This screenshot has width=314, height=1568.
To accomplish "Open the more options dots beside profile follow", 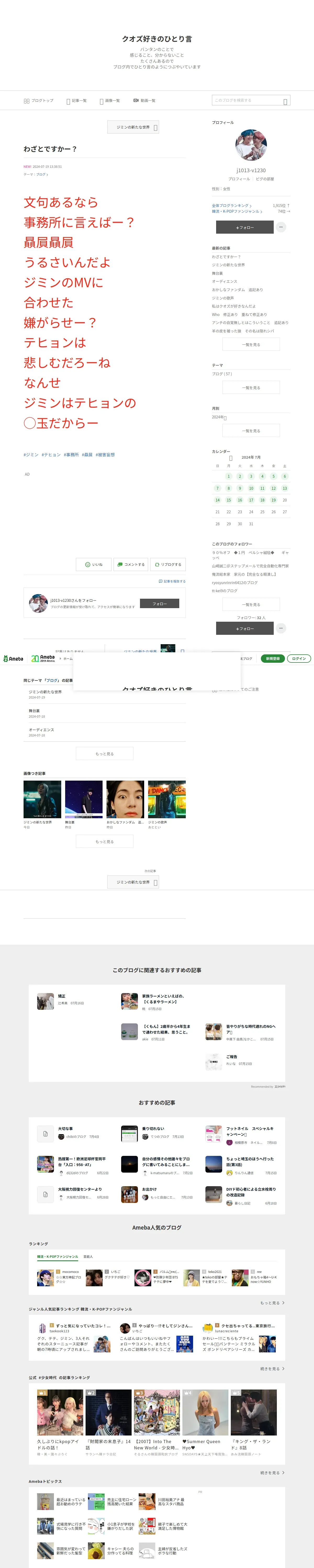I will click(x=281, y=227).
